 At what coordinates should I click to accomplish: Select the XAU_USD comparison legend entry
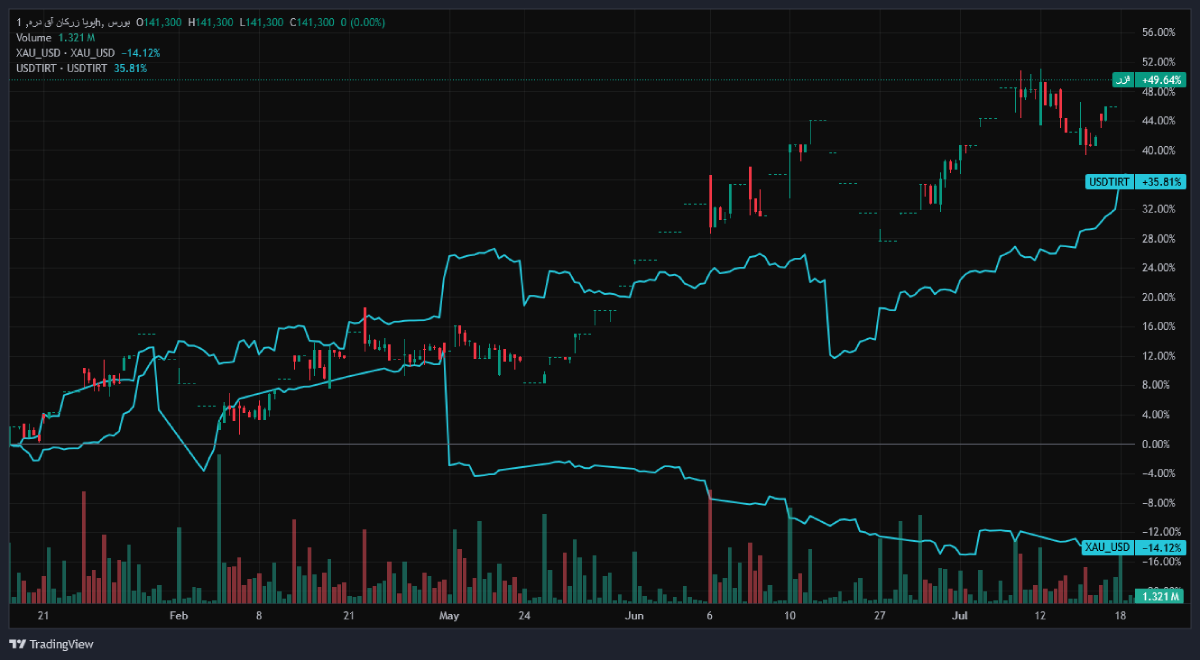tap(88, 52)
